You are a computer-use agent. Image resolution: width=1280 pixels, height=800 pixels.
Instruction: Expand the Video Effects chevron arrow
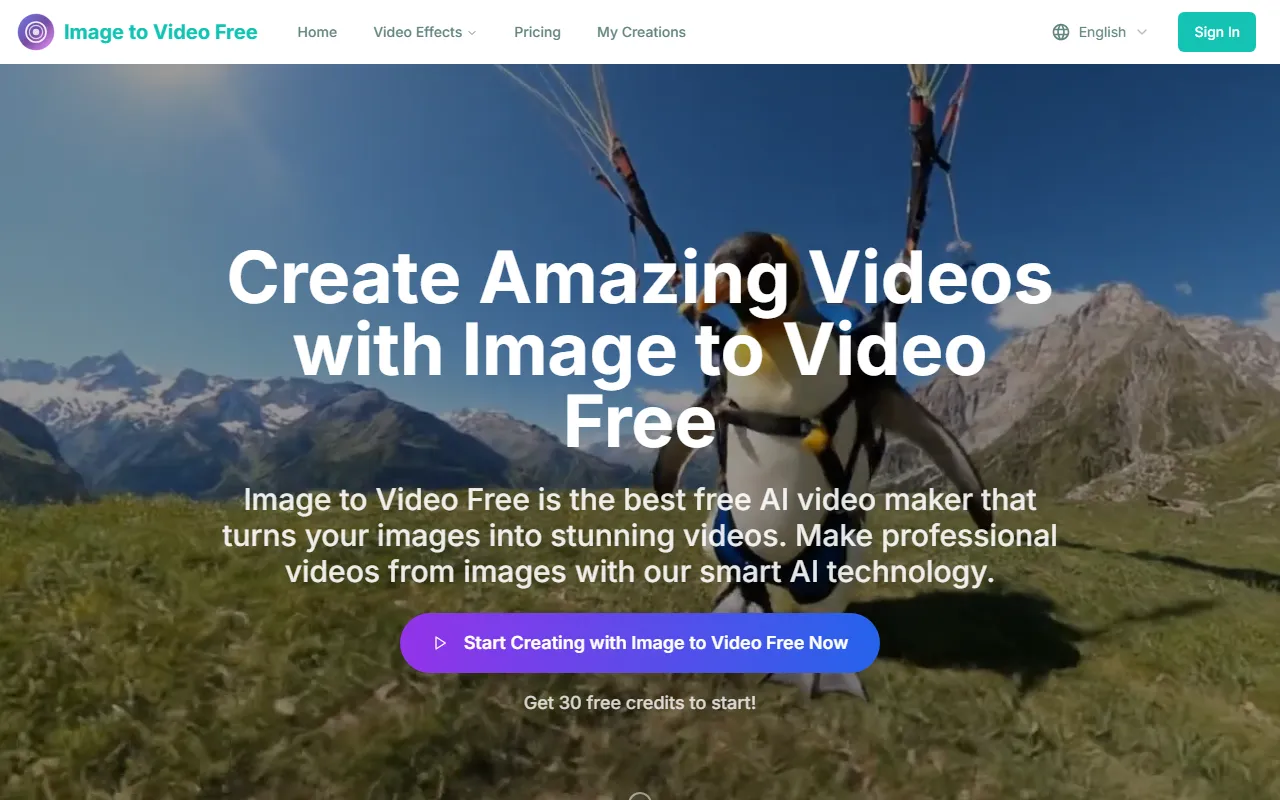pos(472,33)
